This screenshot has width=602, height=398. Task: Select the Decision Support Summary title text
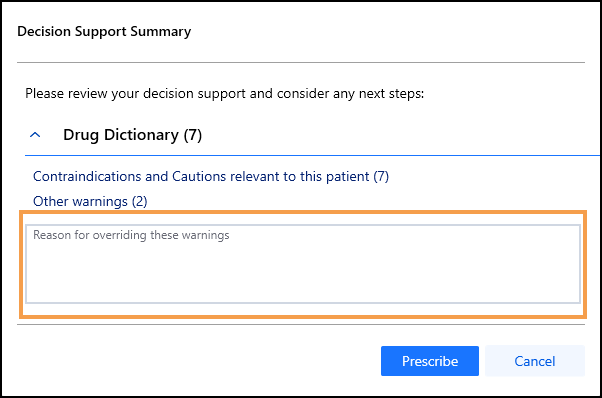coord(104,31)
